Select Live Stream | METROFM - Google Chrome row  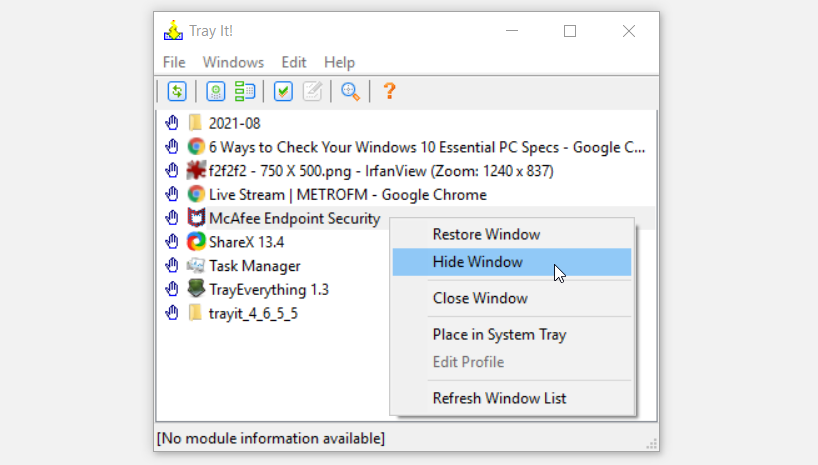[347, 195]
